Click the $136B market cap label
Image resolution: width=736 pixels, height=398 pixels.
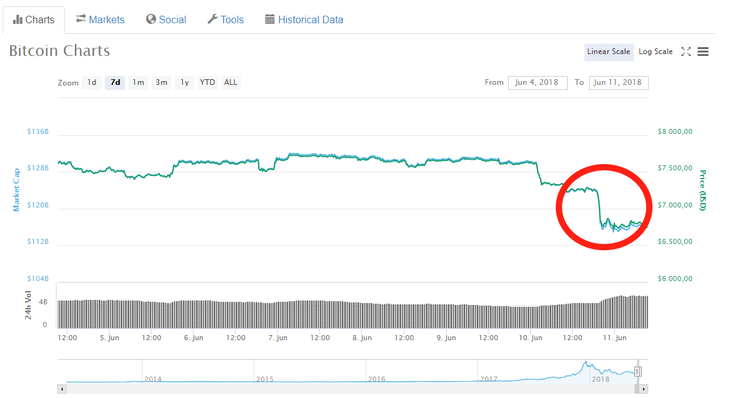(x=38, y=131)
